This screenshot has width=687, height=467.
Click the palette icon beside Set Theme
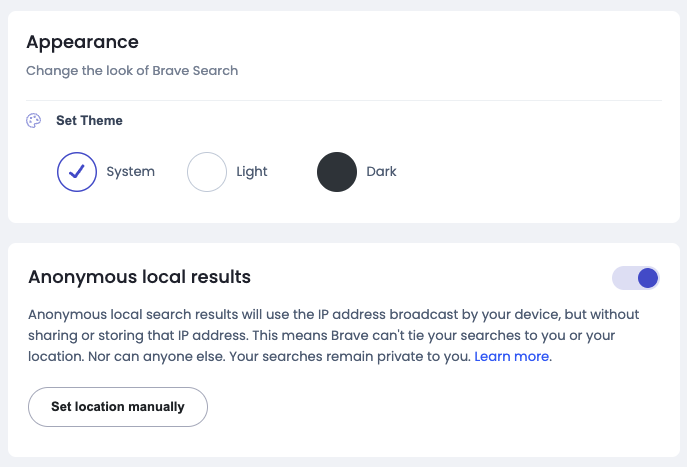(x=34, y=120)
